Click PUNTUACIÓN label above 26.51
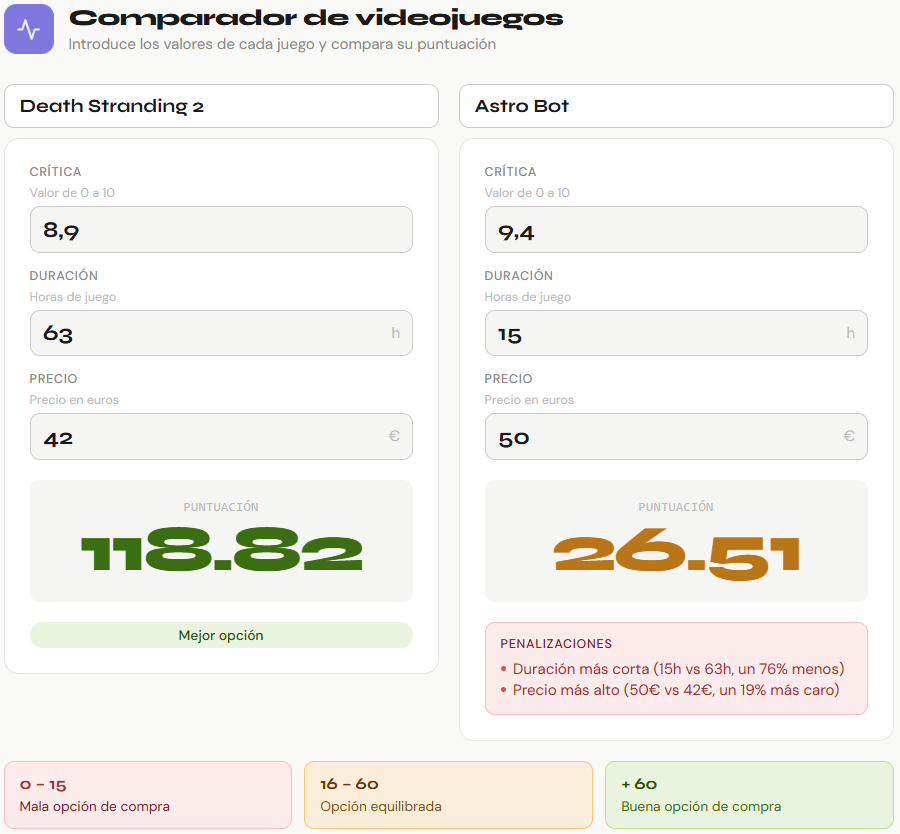The width and height of the screenshot is (900, 834). 676,507
